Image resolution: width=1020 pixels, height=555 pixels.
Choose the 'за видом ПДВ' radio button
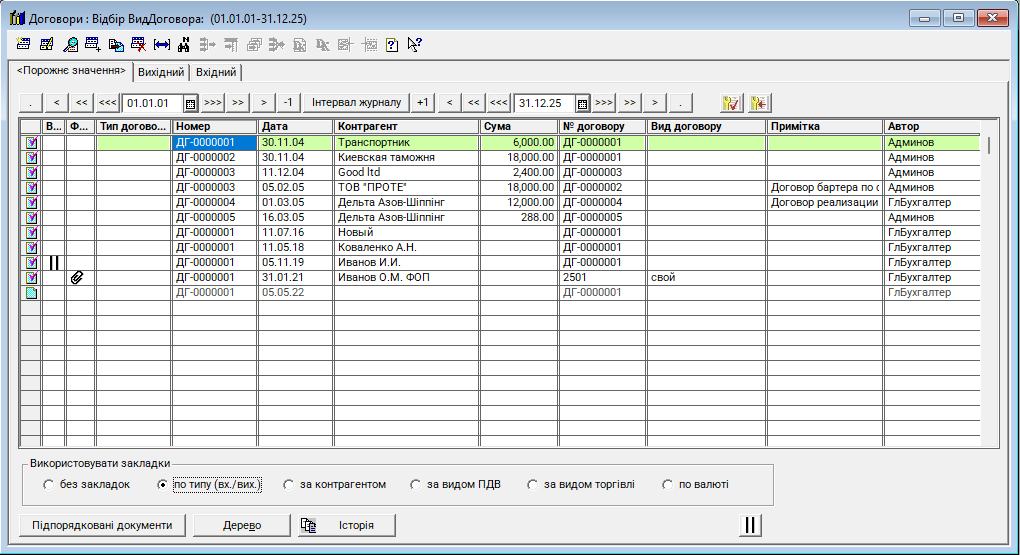click(416, 485)
